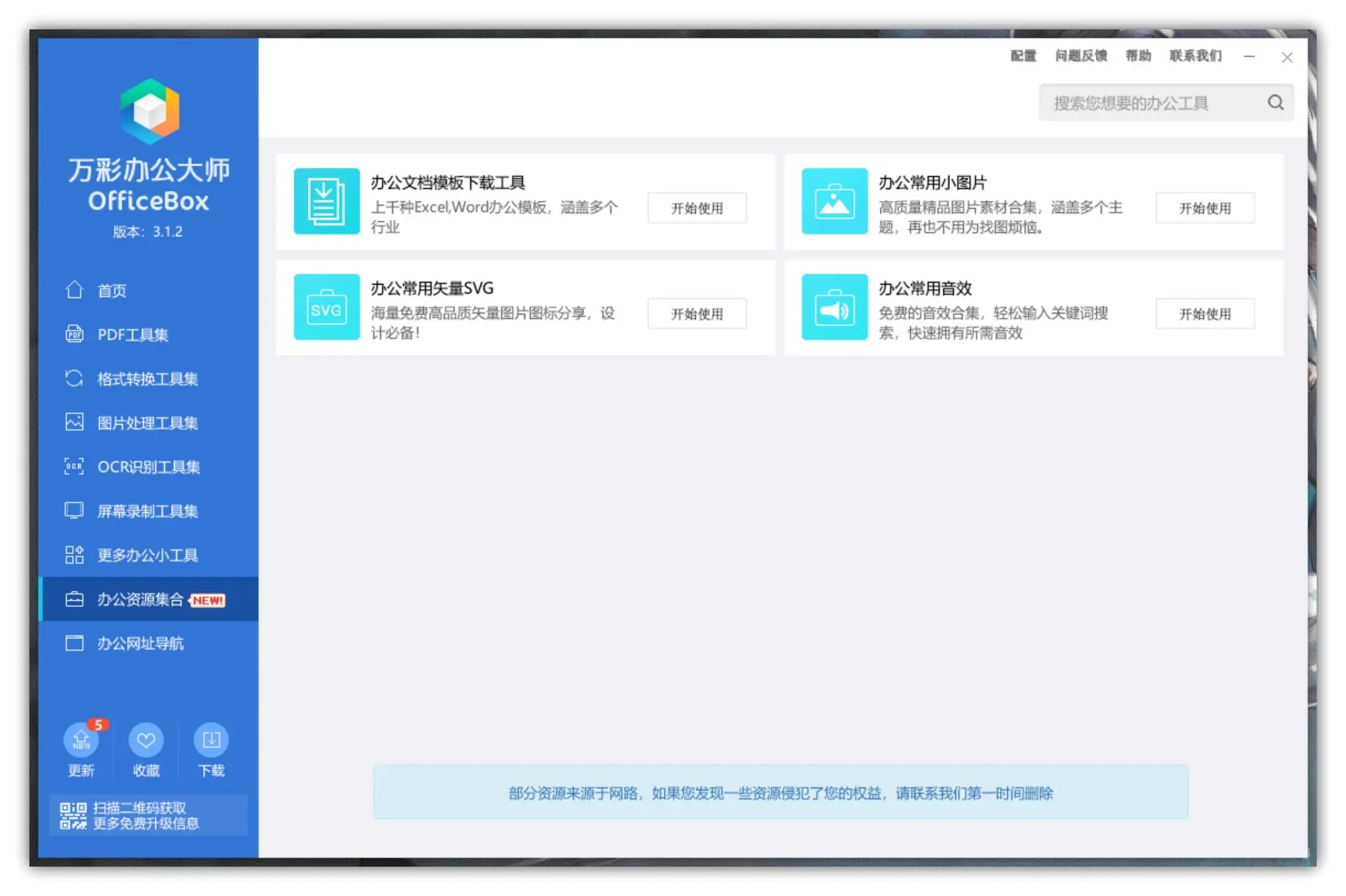Click the 办公资源集合 briefcase icon
This screenshot has height=896, width=1346.
click(74, 599)
